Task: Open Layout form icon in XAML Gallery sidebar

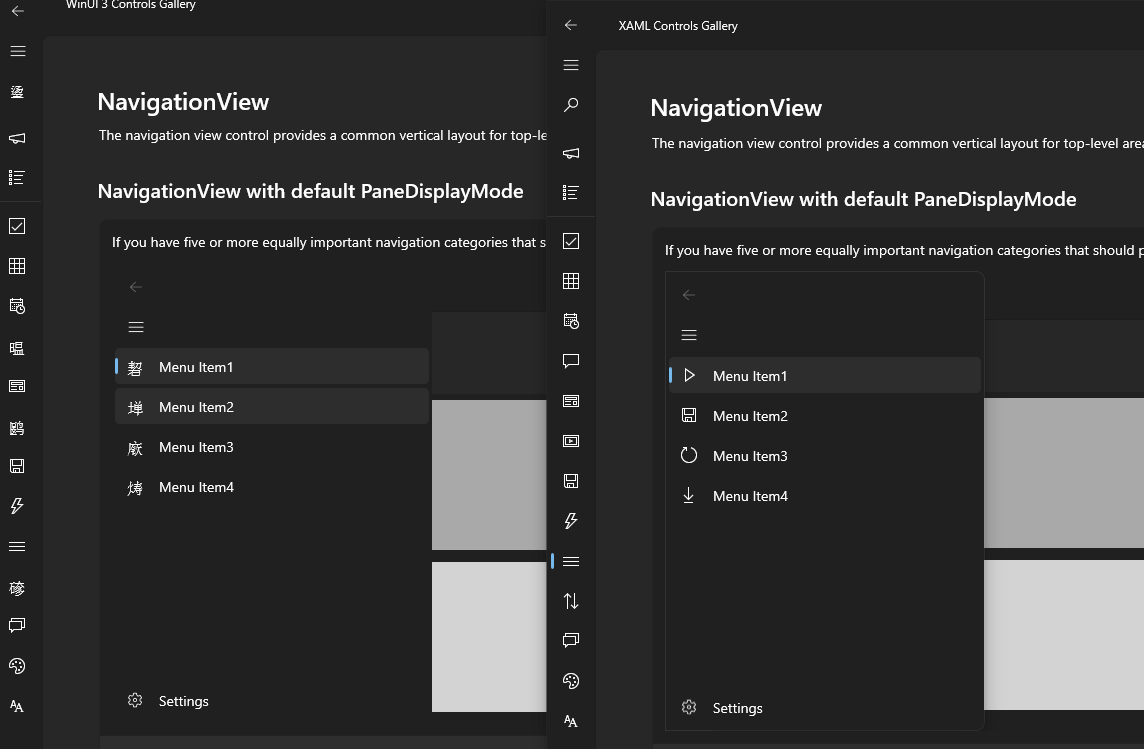Action: (x=571, y=401)
